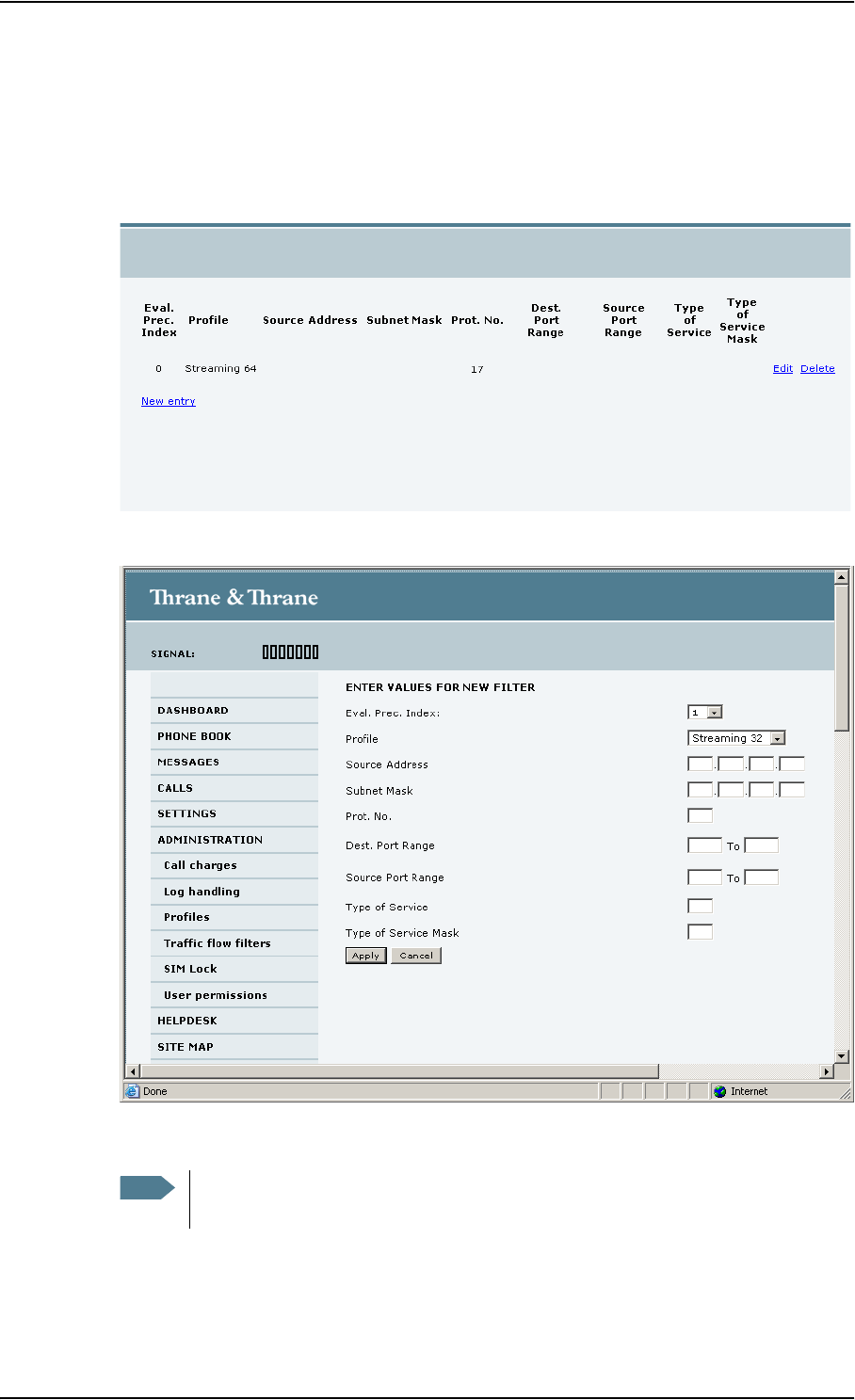The width and height of the screenshot is (855, 1400).
Task: Click the Type of Service Mask field
Action: click(701, 932)
